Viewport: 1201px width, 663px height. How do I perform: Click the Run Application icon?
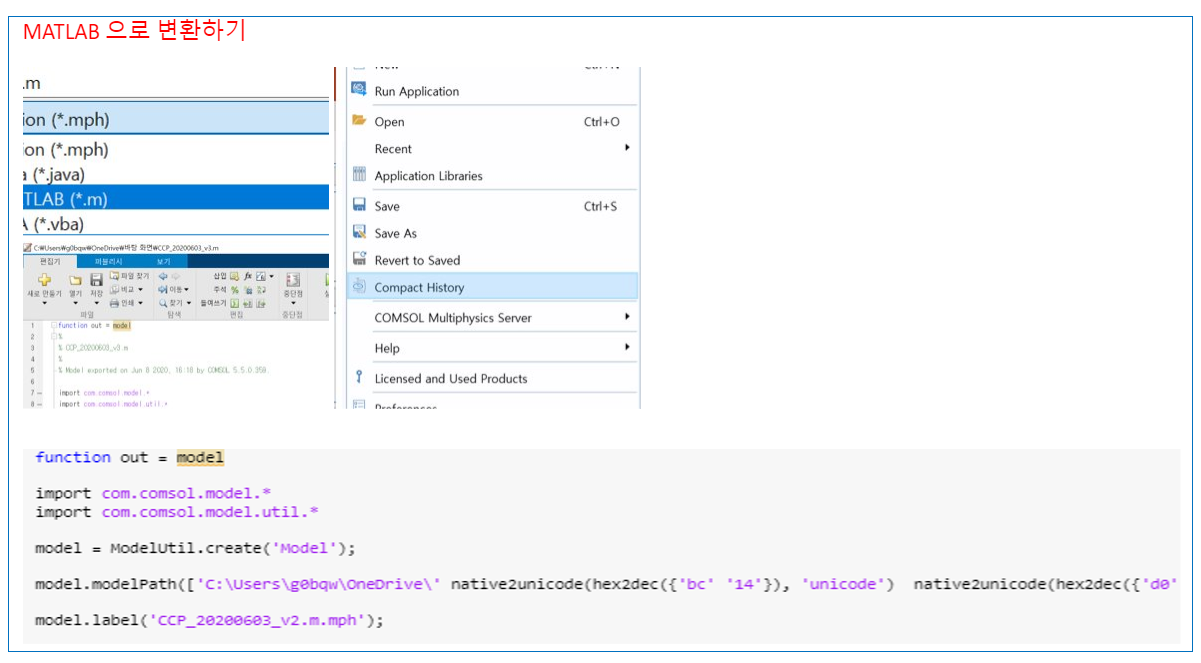point(359,90)
